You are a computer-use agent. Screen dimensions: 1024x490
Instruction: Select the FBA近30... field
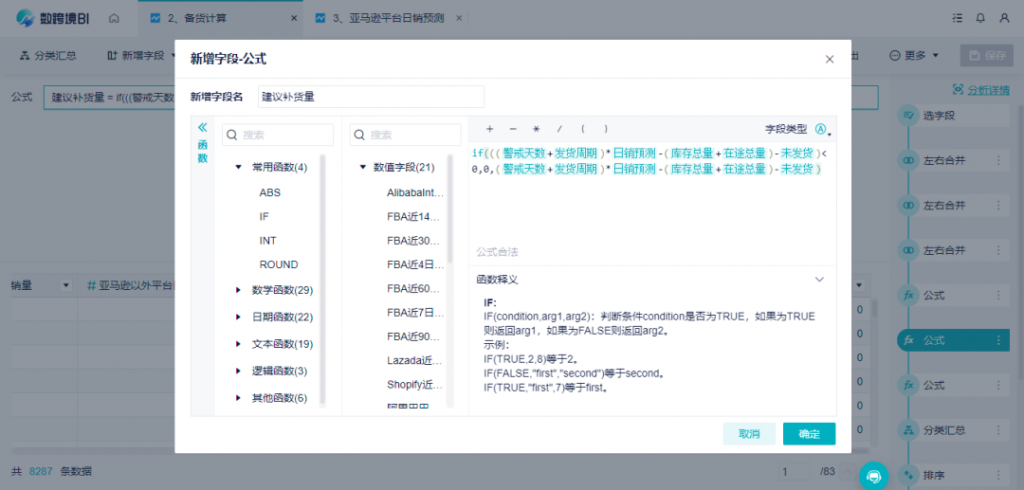tap(413, 240)
